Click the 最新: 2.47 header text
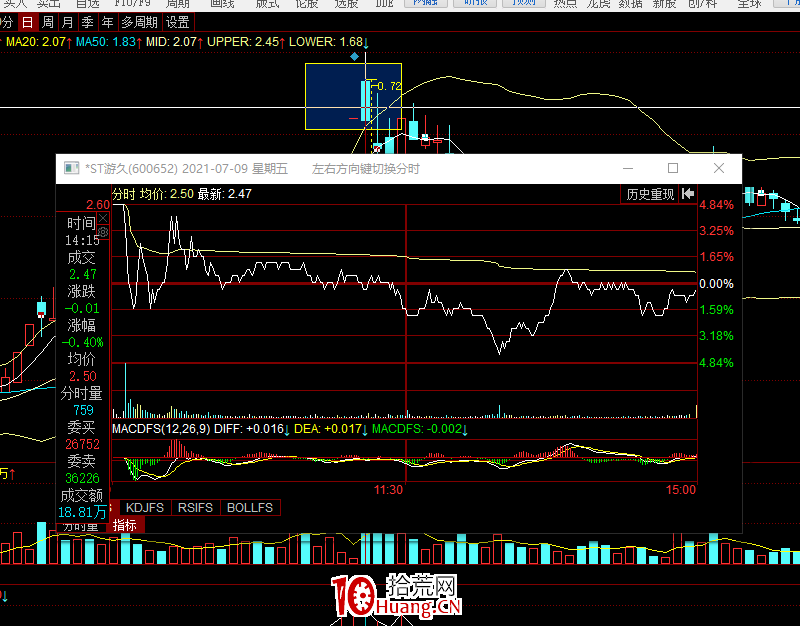Image resolution: width=800 pixels, height=626 pixels. [x=224, y=194]
